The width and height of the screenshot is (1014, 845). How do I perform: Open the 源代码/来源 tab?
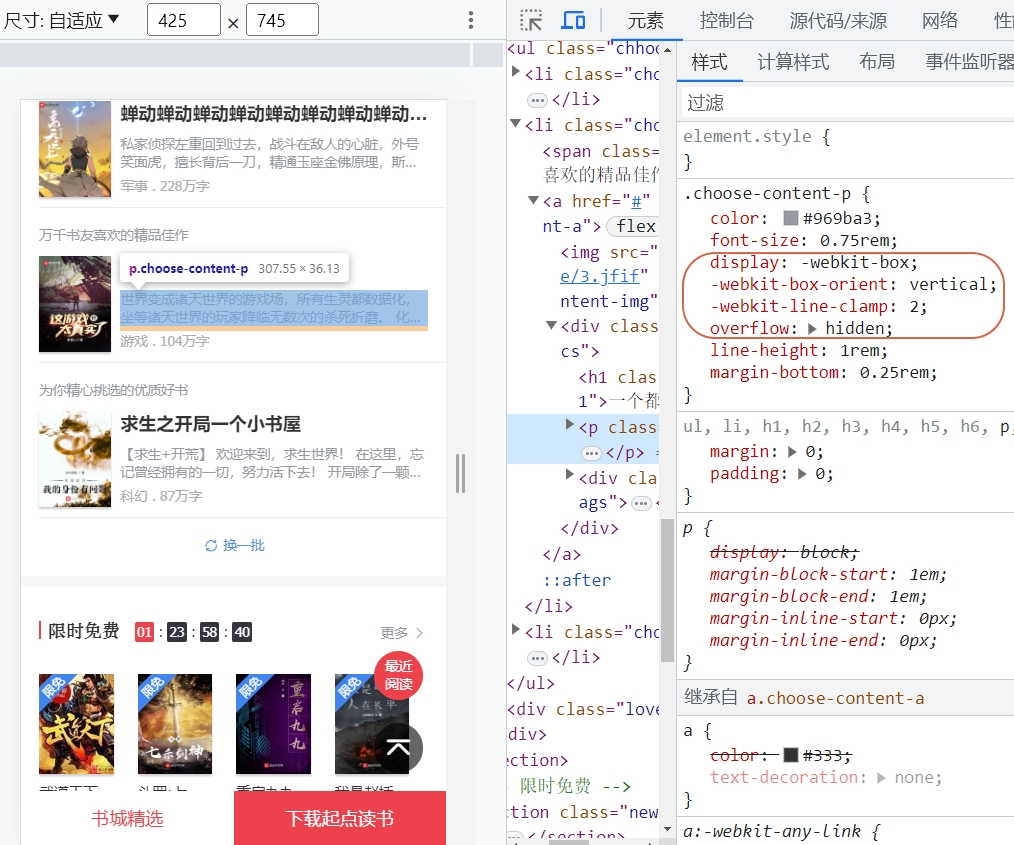(x=838, y=21)
